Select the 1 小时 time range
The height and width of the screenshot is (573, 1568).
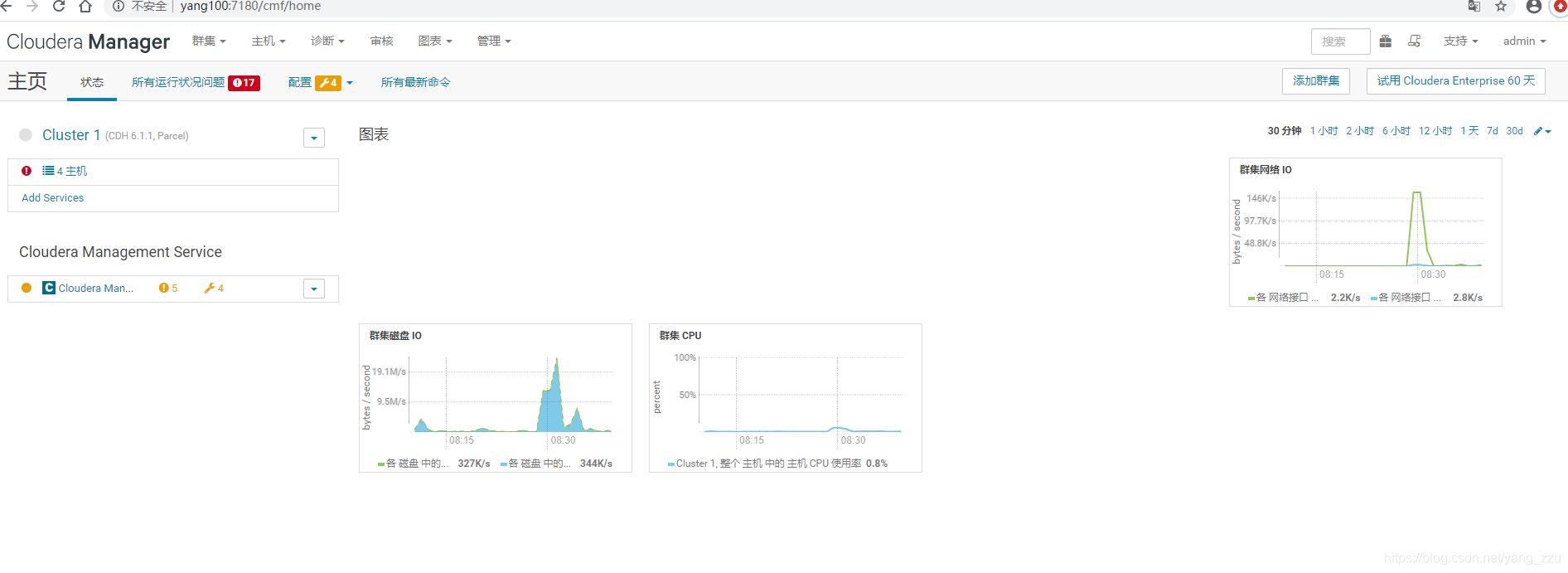tap(1324, 131)
